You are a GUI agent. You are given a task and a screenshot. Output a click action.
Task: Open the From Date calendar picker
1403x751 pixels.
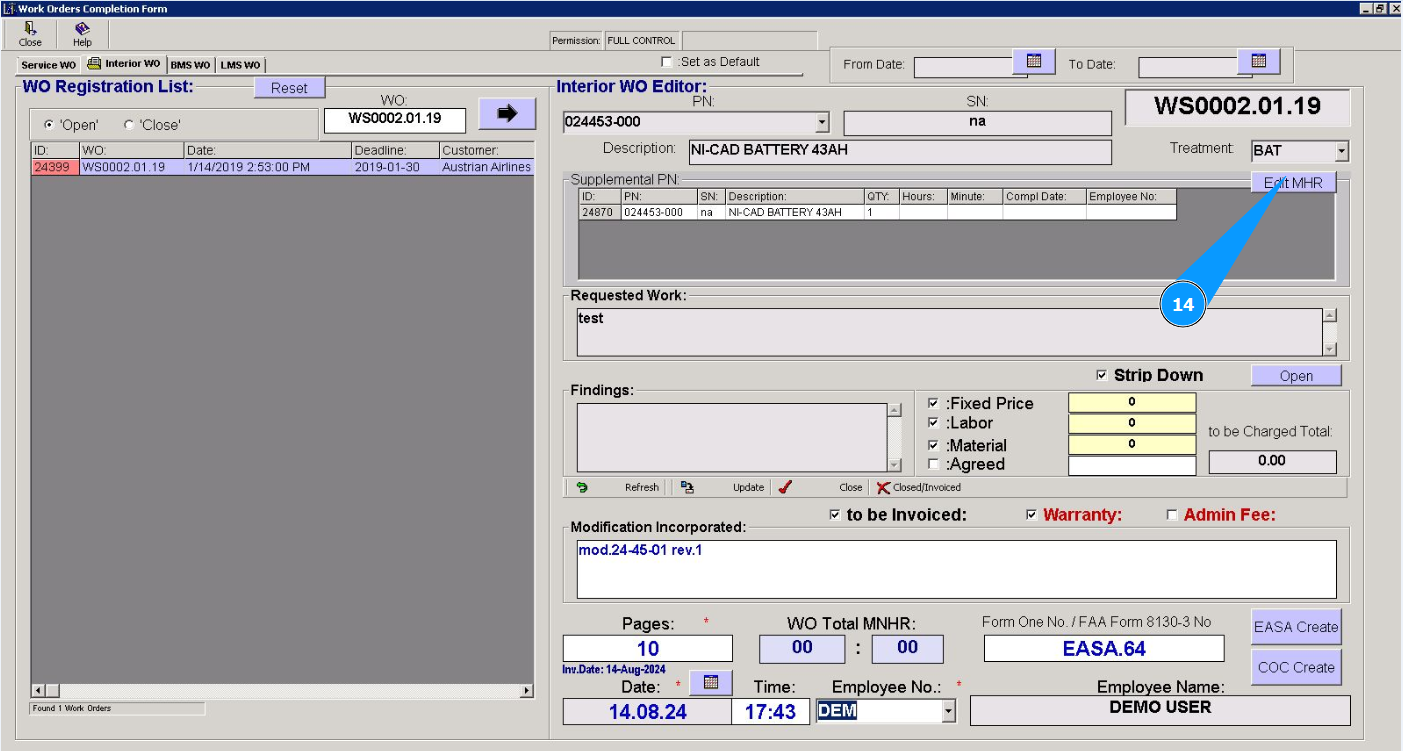pyautogui.click(x=1034, y=62)
